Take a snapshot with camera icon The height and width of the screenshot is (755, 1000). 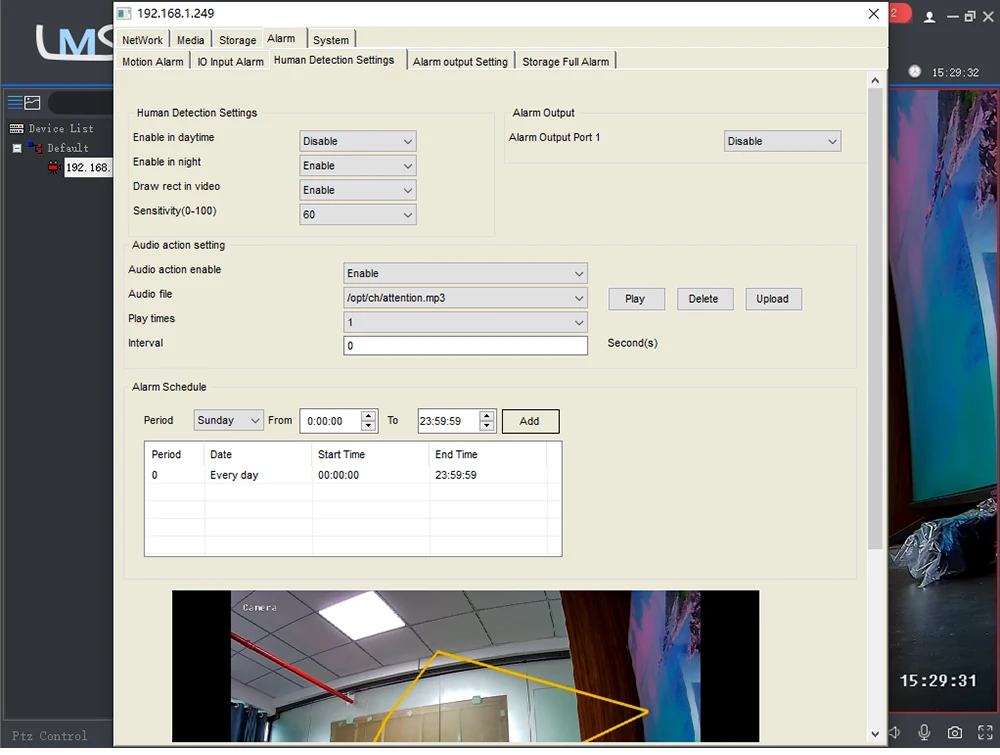pos(955,732)
